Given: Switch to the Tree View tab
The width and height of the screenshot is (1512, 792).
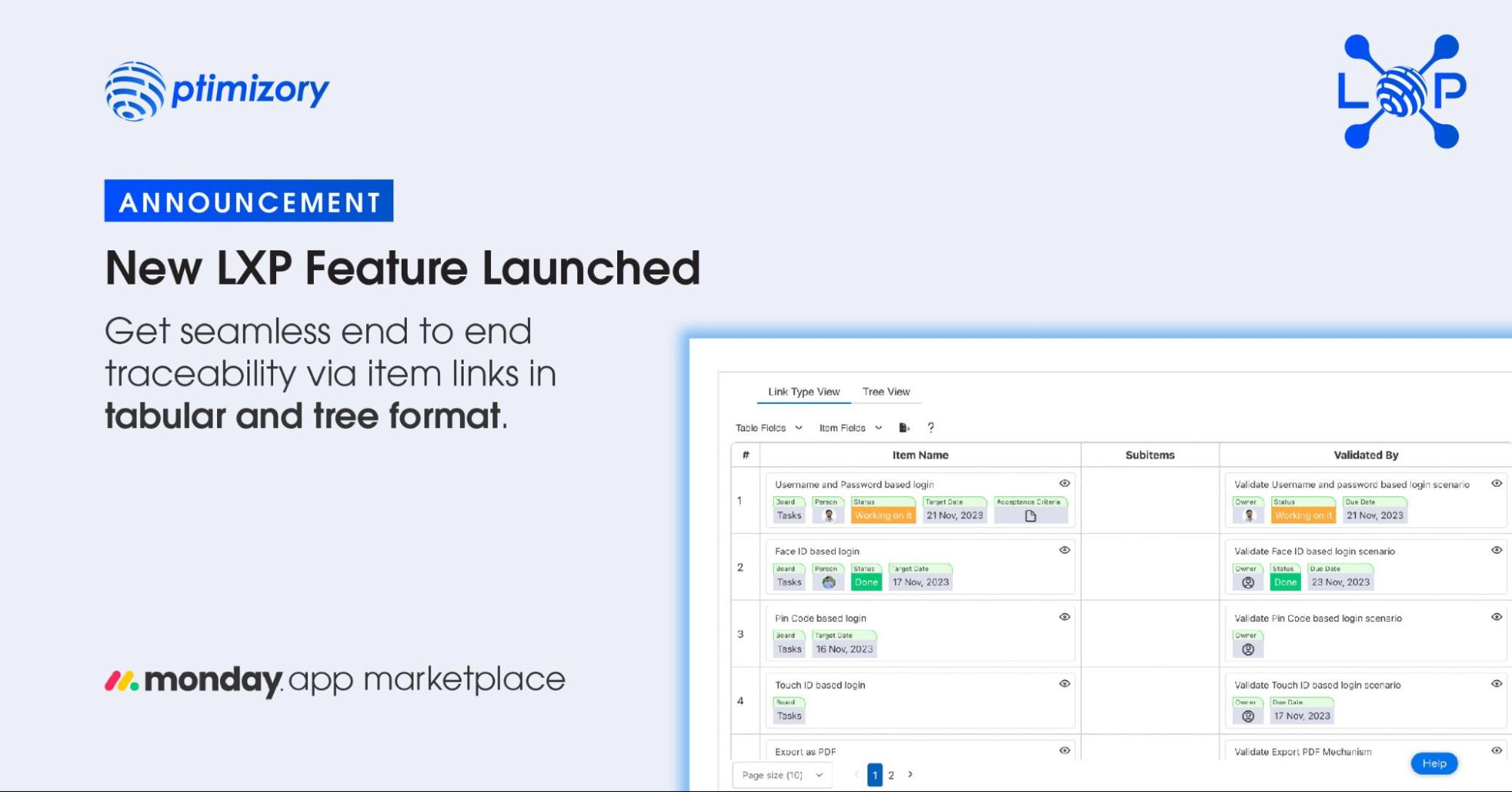Looking at the screenshot, I should pos(886,392).
